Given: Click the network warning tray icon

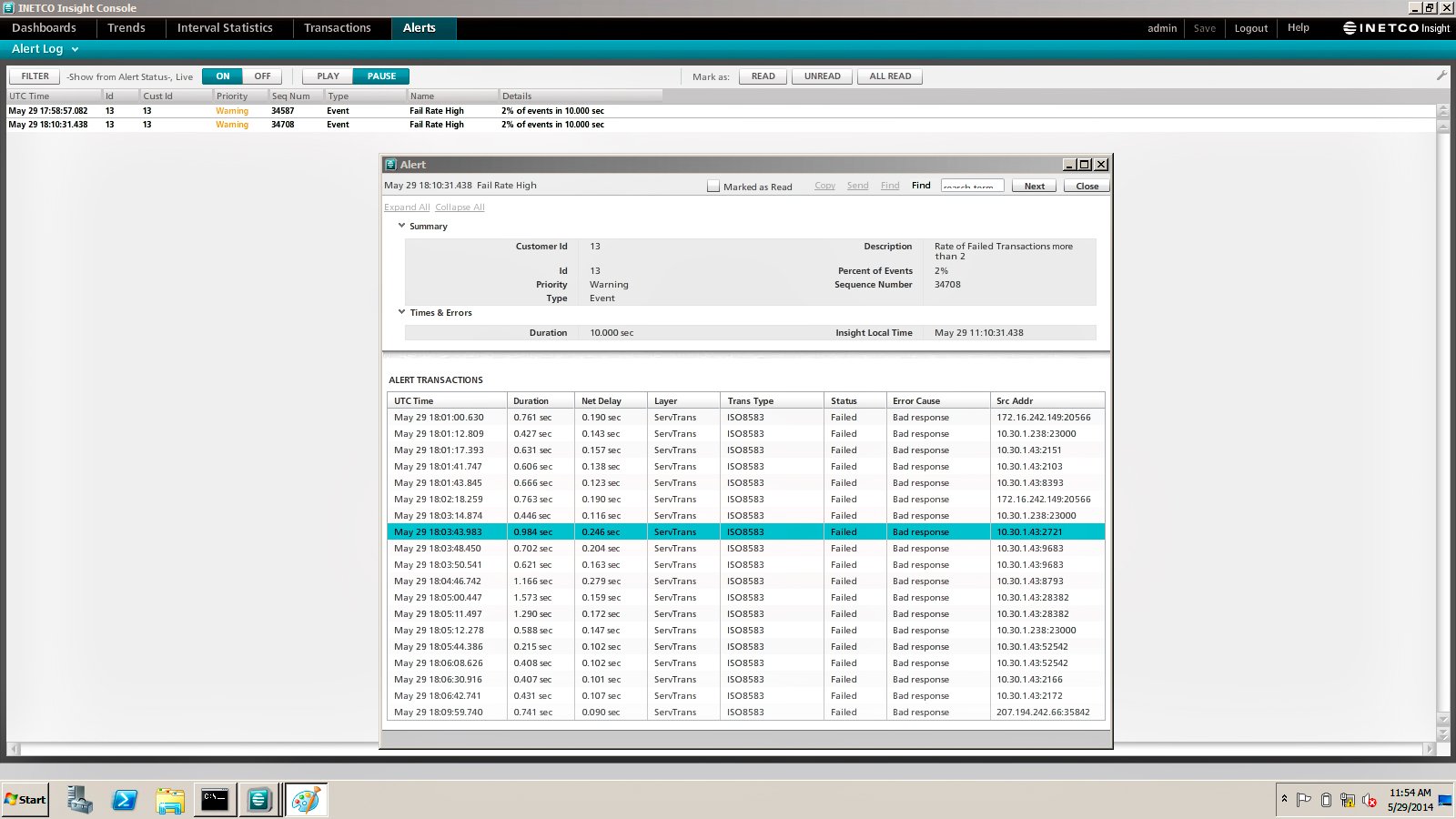Looking at the screenshot, I should point(1348,800).
